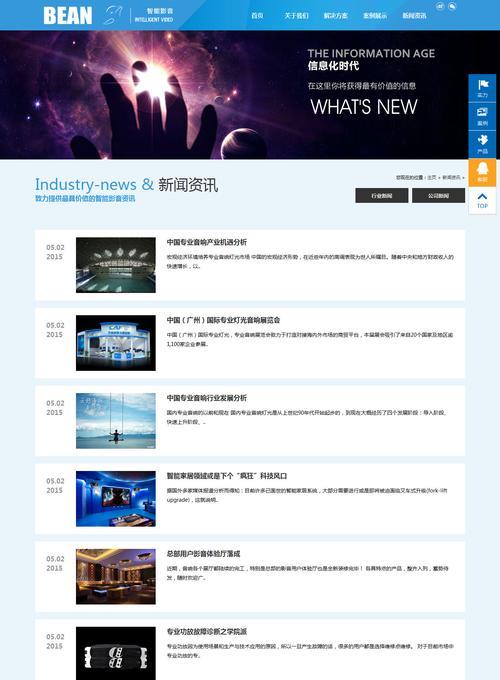This screenshot has width=500, height=680.
Task: Open the article 专业功放故障诊断之学院派
Action: (x=207, y=631)
